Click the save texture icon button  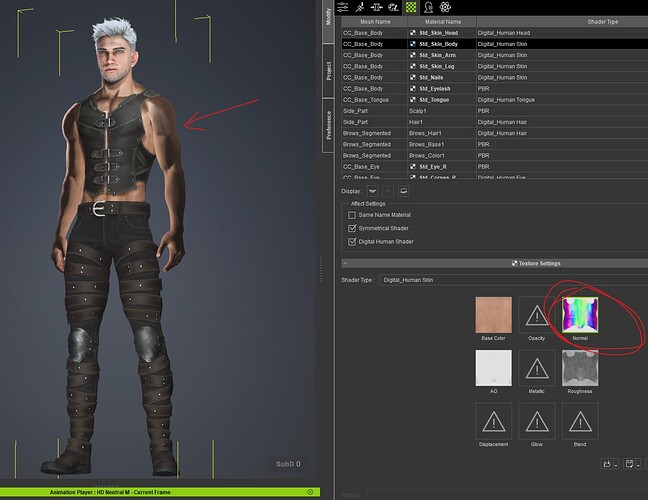pyautogui.click(x=630, y=463)
